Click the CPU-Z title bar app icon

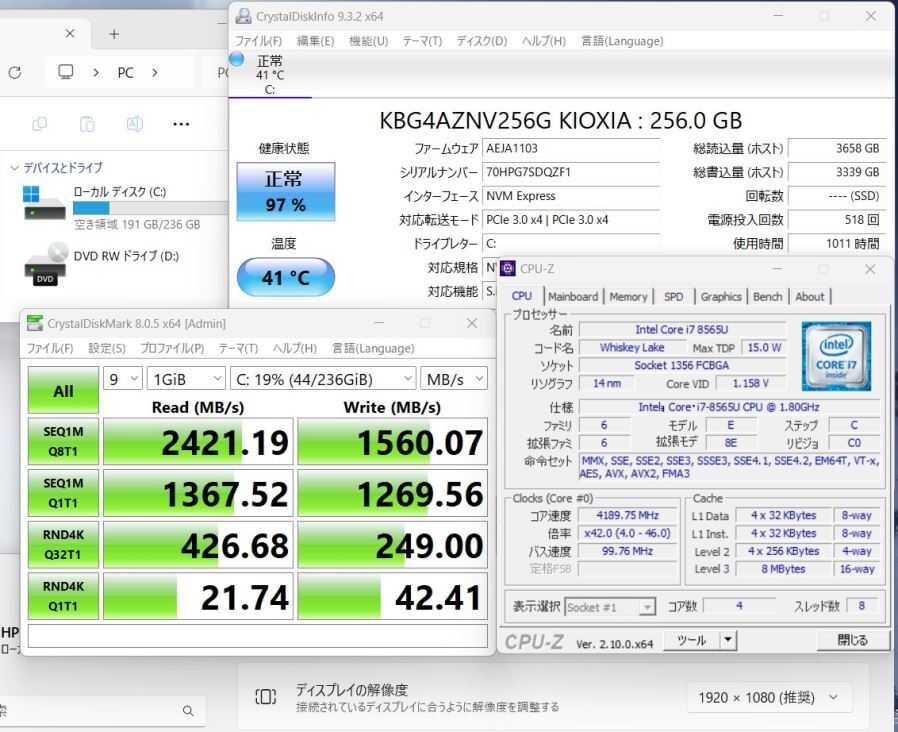pos(507,268)
